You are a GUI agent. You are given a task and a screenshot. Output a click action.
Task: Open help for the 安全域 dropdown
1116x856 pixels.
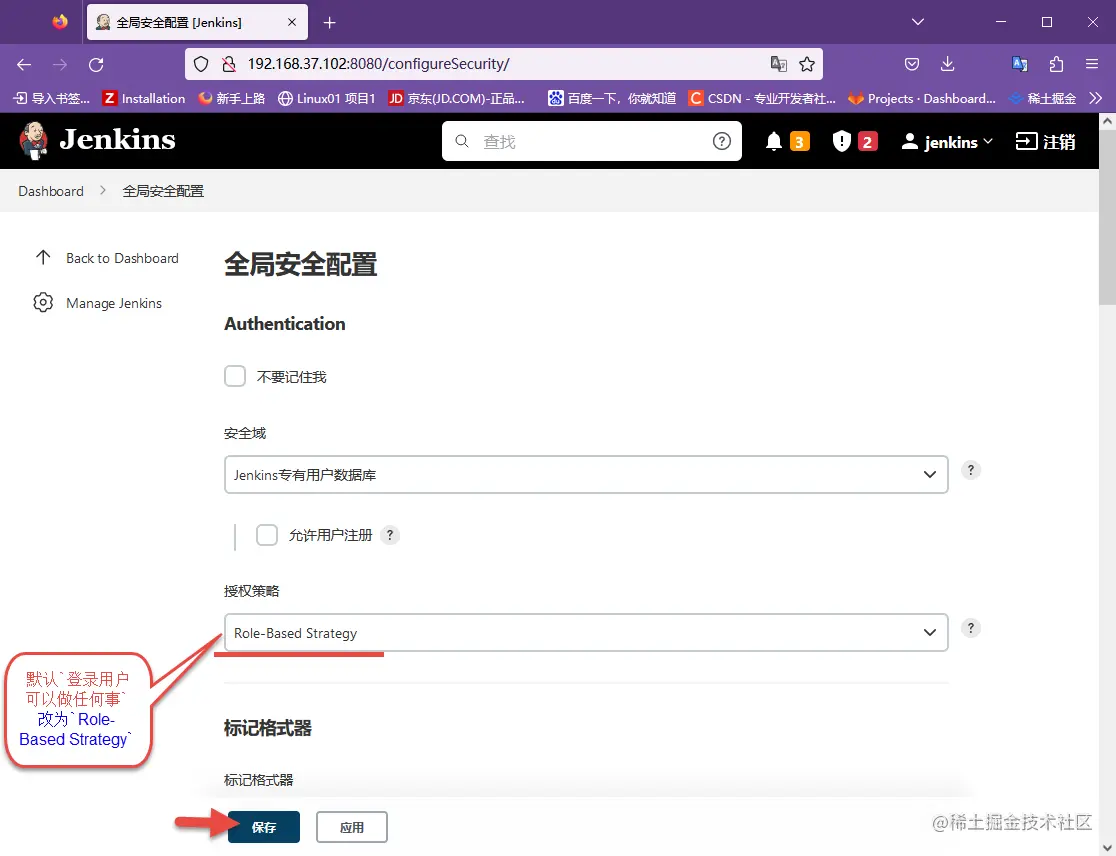pyautogui.click(x=971, y=470)
